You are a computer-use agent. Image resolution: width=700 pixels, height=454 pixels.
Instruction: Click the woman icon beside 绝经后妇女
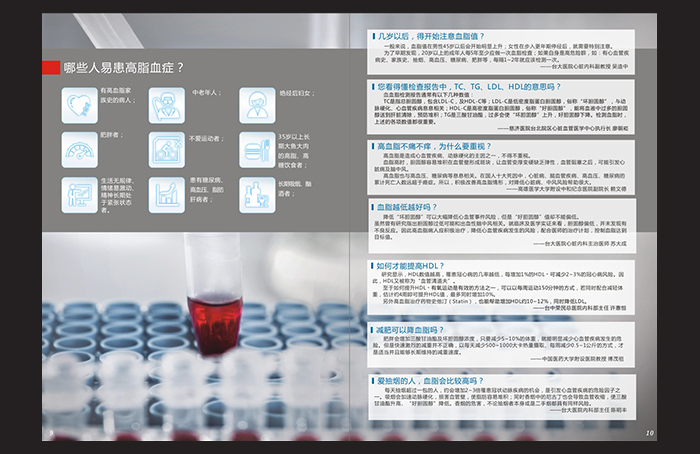coord(257,105)
